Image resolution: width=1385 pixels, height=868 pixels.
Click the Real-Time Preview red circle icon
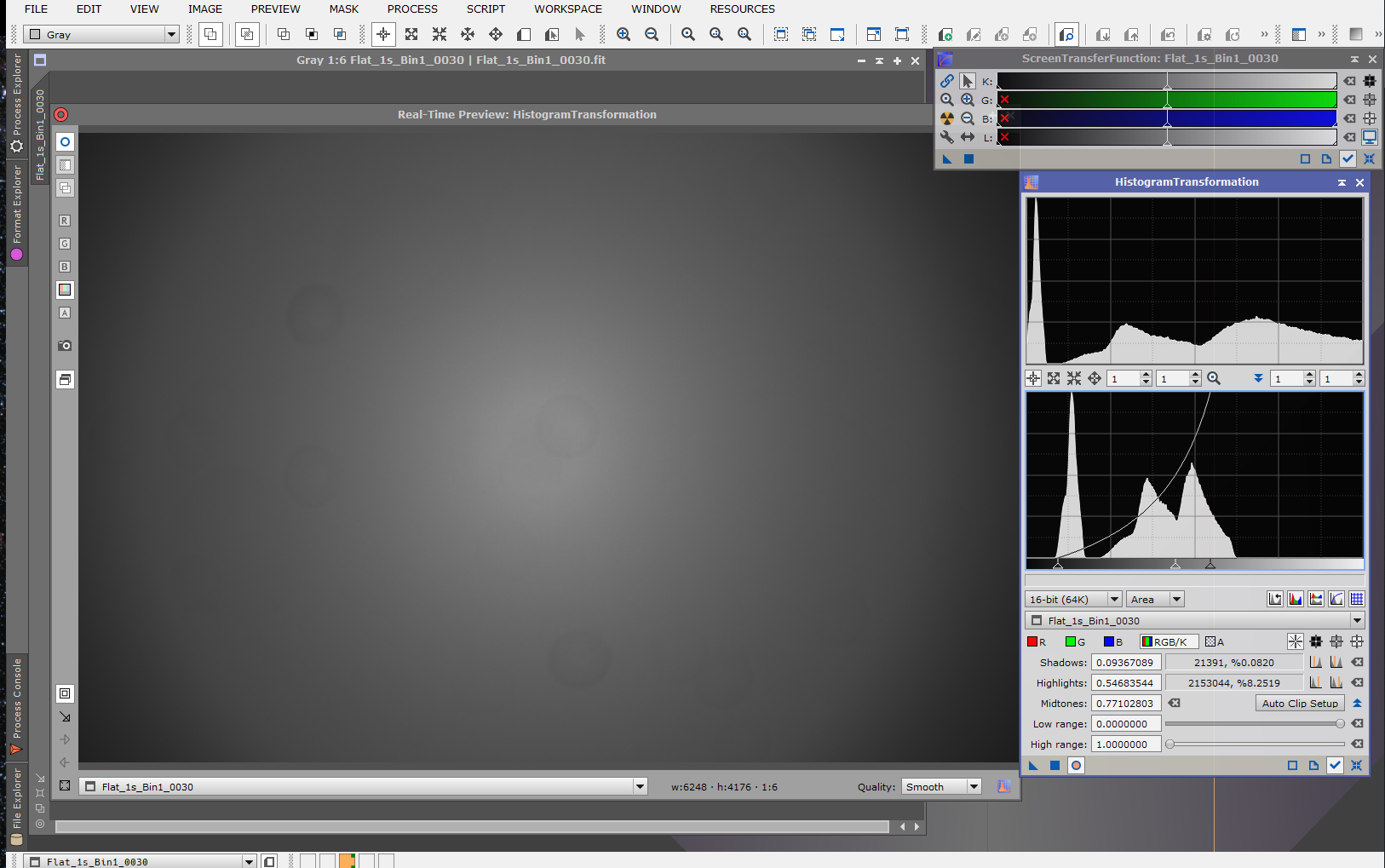61,115
